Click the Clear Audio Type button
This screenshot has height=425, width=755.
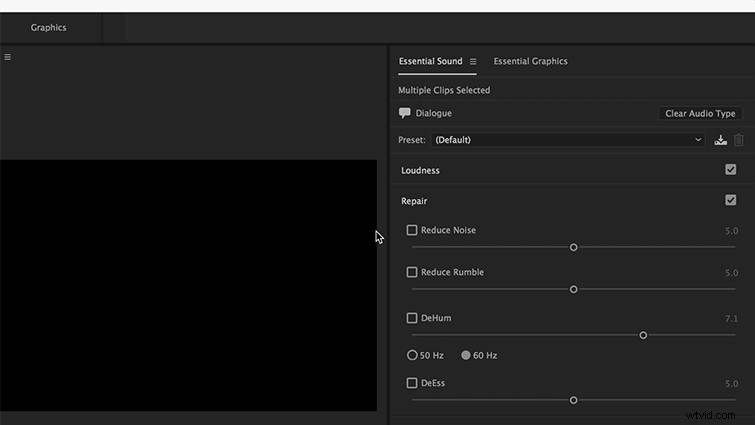pyautogui.click(x=700, y=114)
